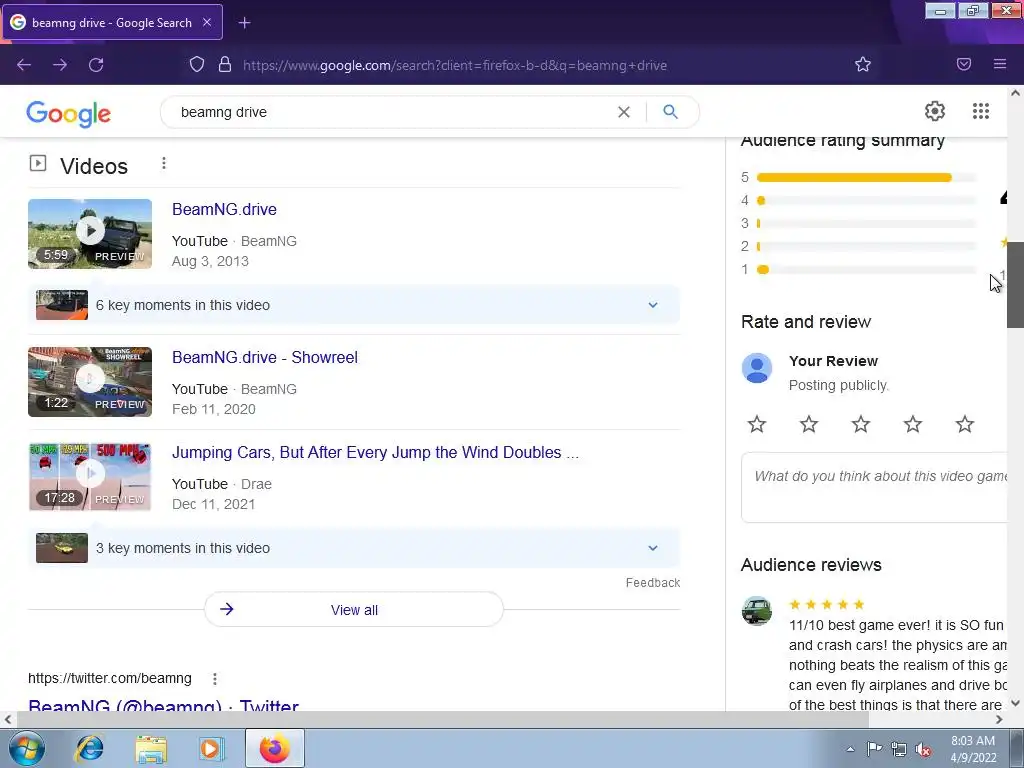Open Videos section three-dot menu

164,163
